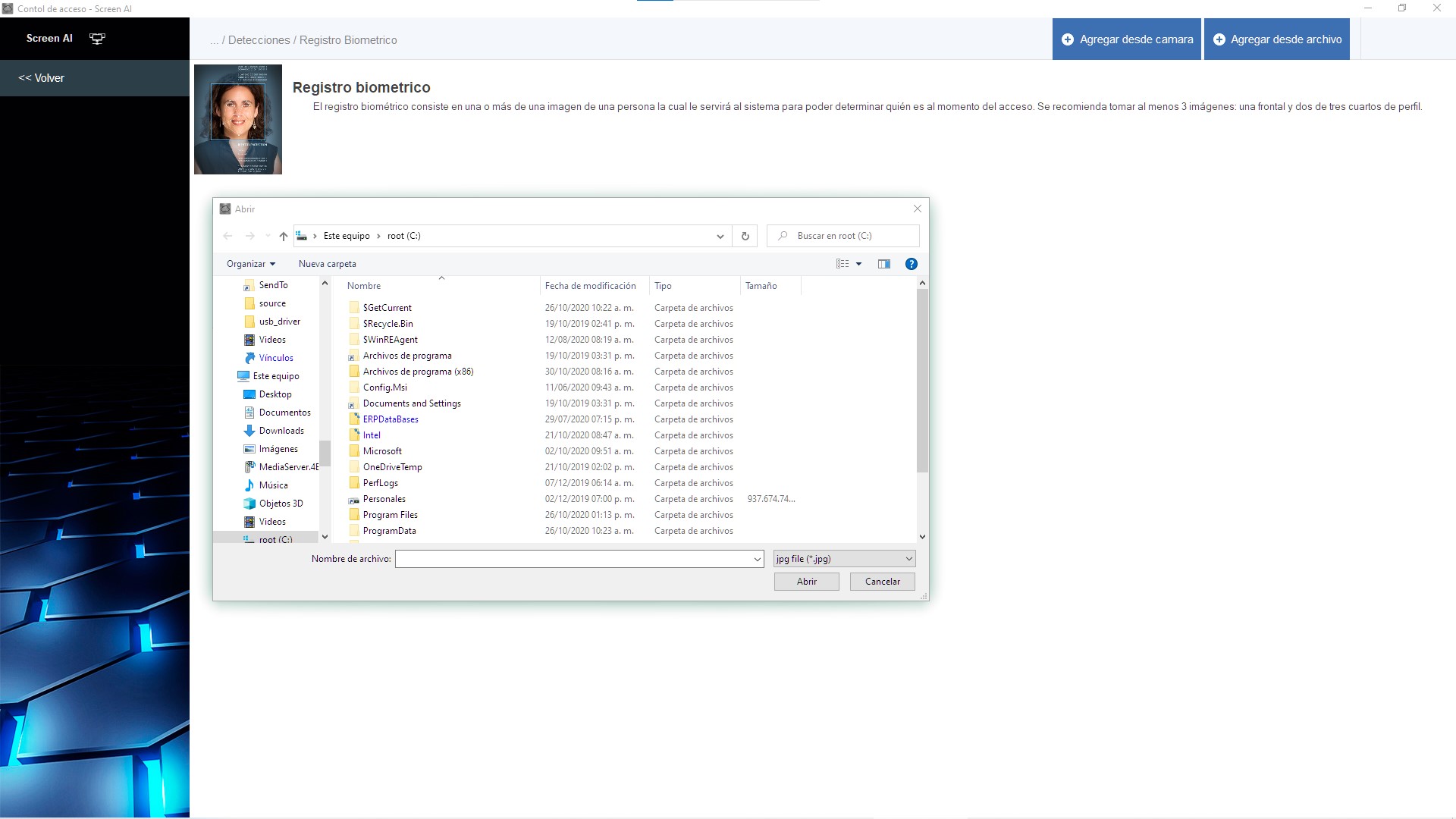Viewport: 1456px width, 819px height.
Task: Select the Program Files folder
Action: tap(390, 515)
